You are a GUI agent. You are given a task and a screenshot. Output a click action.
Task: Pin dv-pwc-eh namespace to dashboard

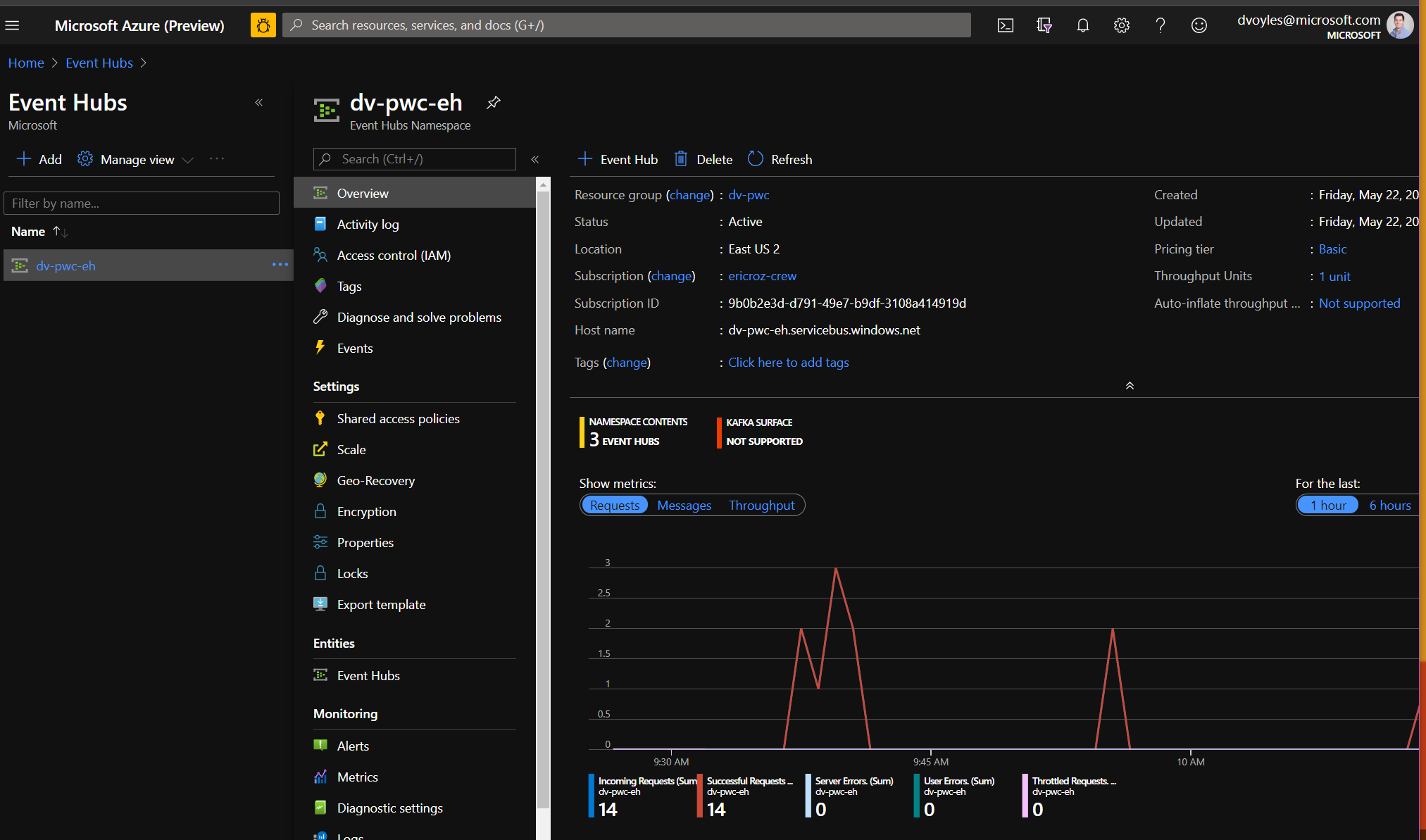pyautogui.click(x=494, y=103)
